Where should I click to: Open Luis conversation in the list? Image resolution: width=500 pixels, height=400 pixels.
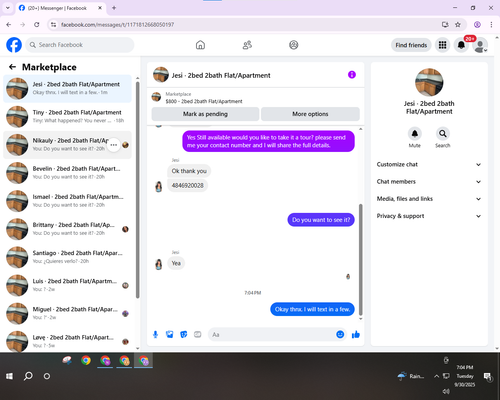point(67,285)
